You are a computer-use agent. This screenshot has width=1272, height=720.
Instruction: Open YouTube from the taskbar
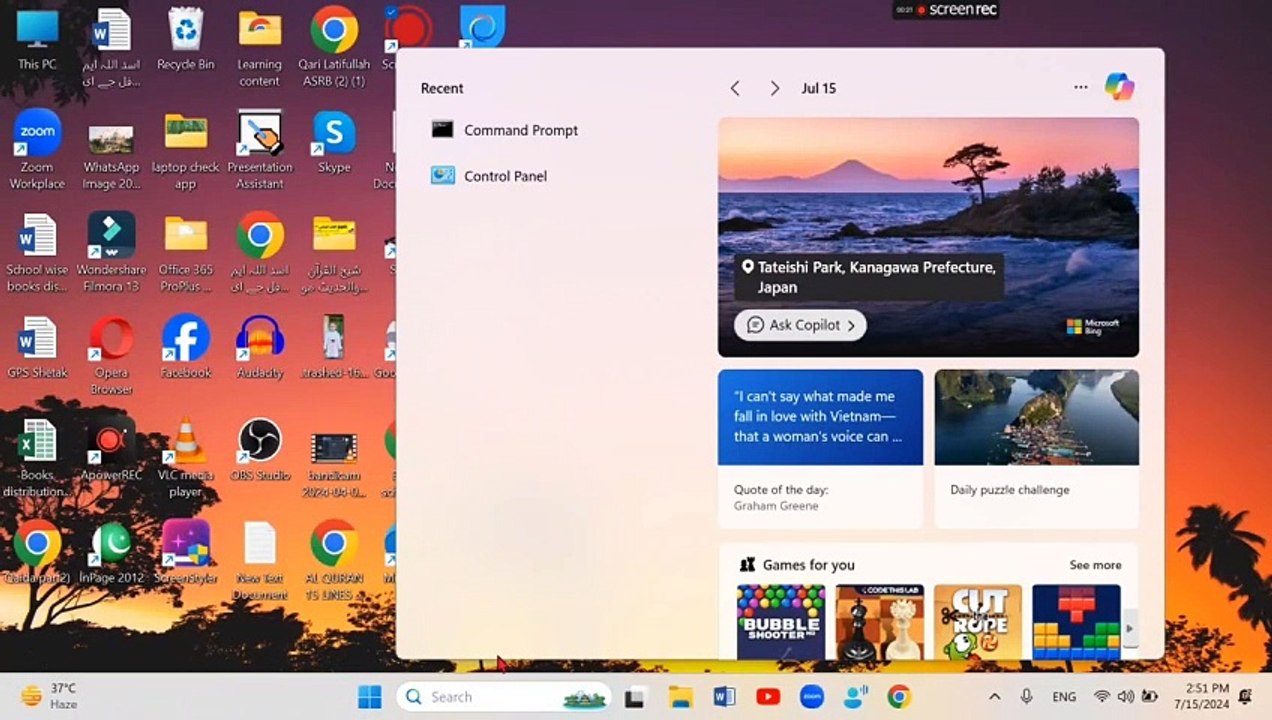[x=768, y=697]
